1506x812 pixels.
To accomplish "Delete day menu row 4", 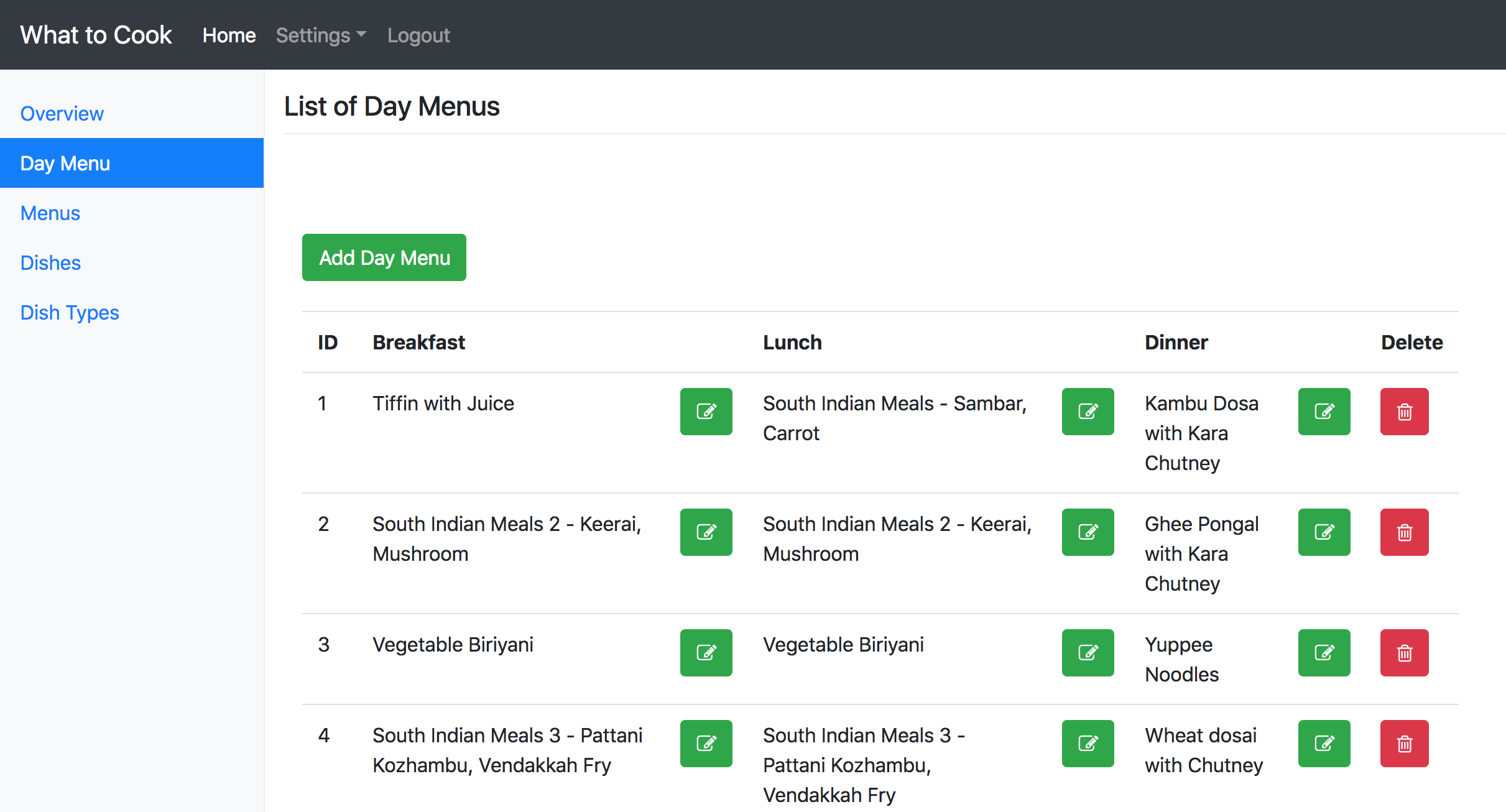I will [1404, 744].
